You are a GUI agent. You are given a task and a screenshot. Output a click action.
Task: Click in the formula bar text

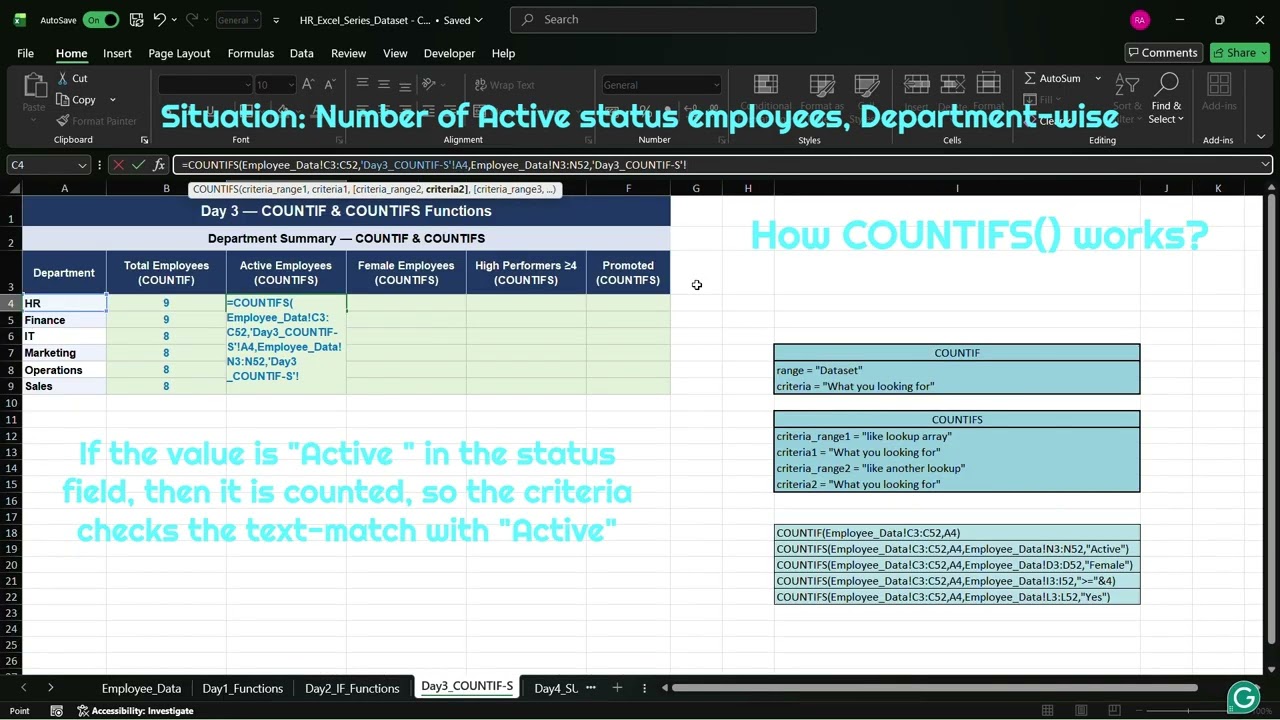coord(715,165)
